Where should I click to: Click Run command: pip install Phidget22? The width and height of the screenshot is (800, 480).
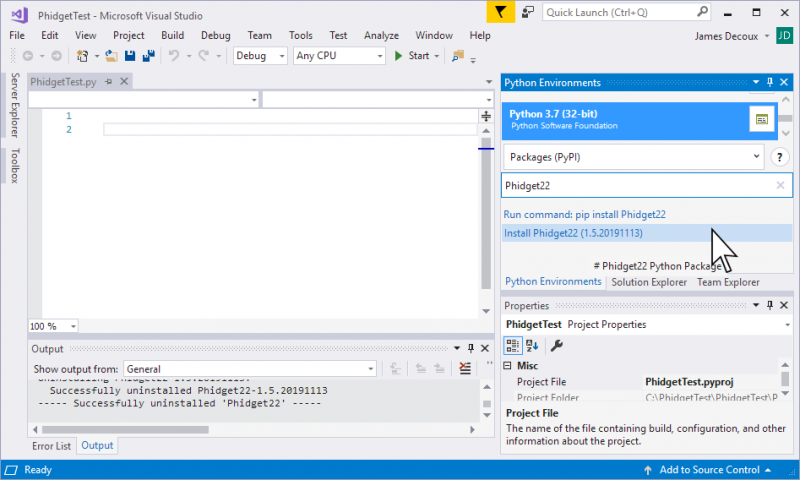[584, 214]
